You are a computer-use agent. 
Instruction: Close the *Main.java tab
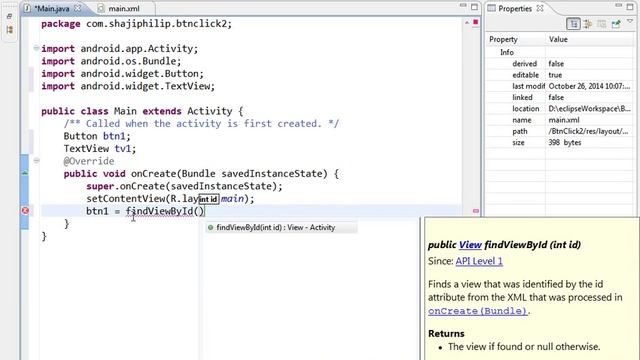[78, 8]
